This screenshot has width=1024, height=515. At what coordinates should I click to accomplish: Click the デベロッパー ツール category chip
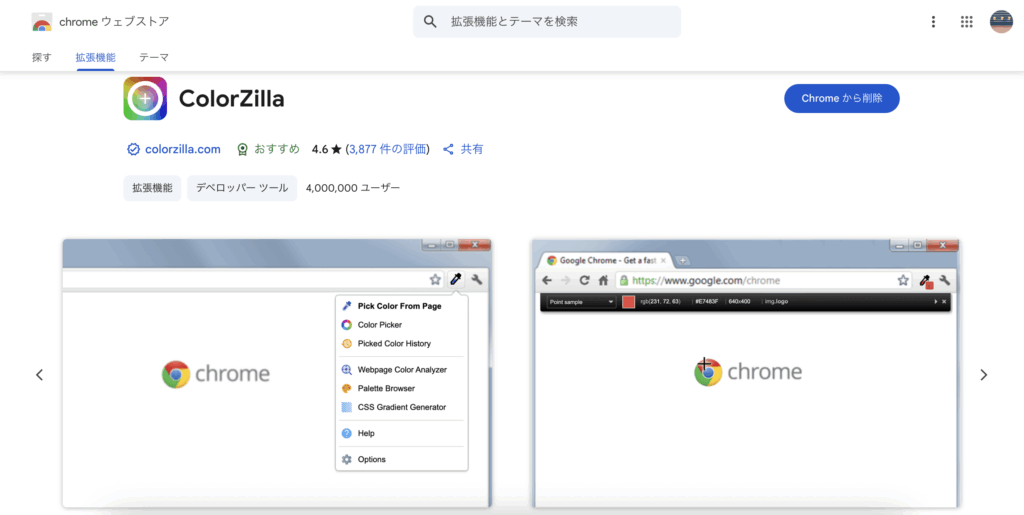[242, 188]
